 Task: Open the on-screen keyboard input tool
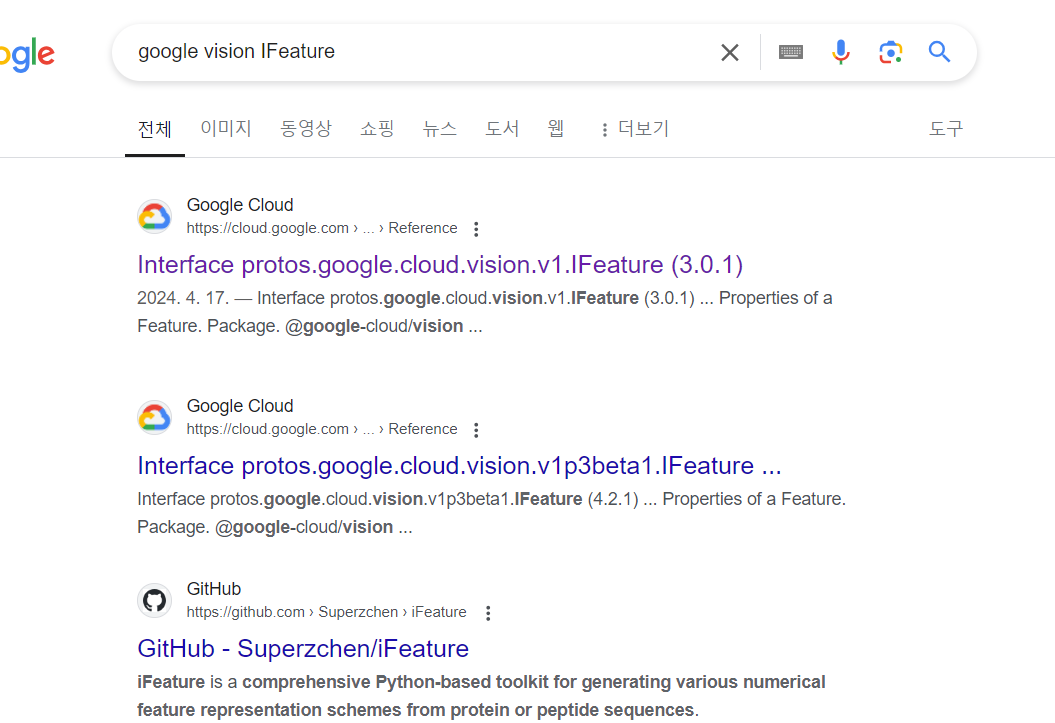[x=791, y=52]
